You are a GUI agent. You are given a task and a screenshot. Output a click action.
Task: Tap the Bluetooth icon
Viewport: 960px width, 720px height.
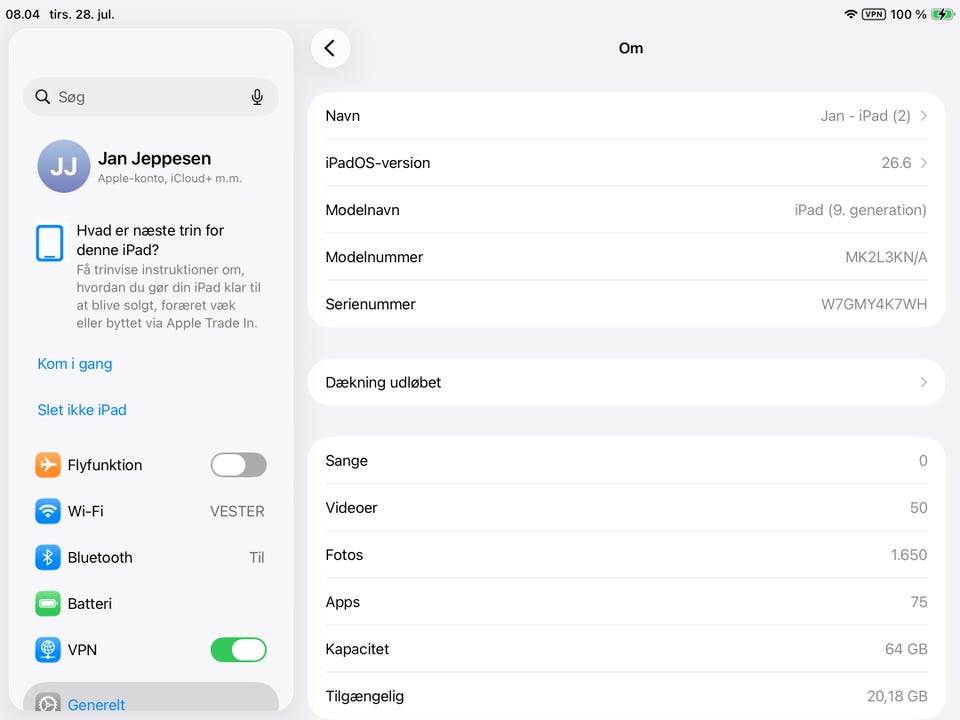coord(48,557)
